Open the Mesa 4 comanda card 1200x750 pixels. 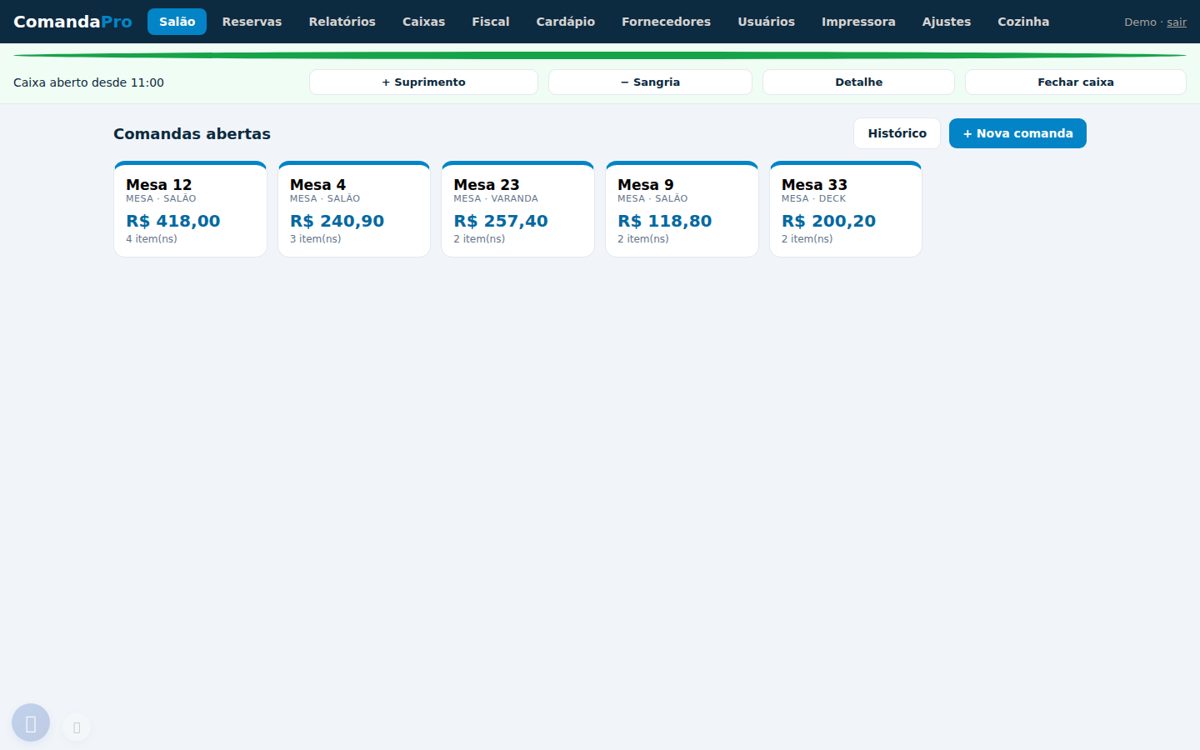354,209
